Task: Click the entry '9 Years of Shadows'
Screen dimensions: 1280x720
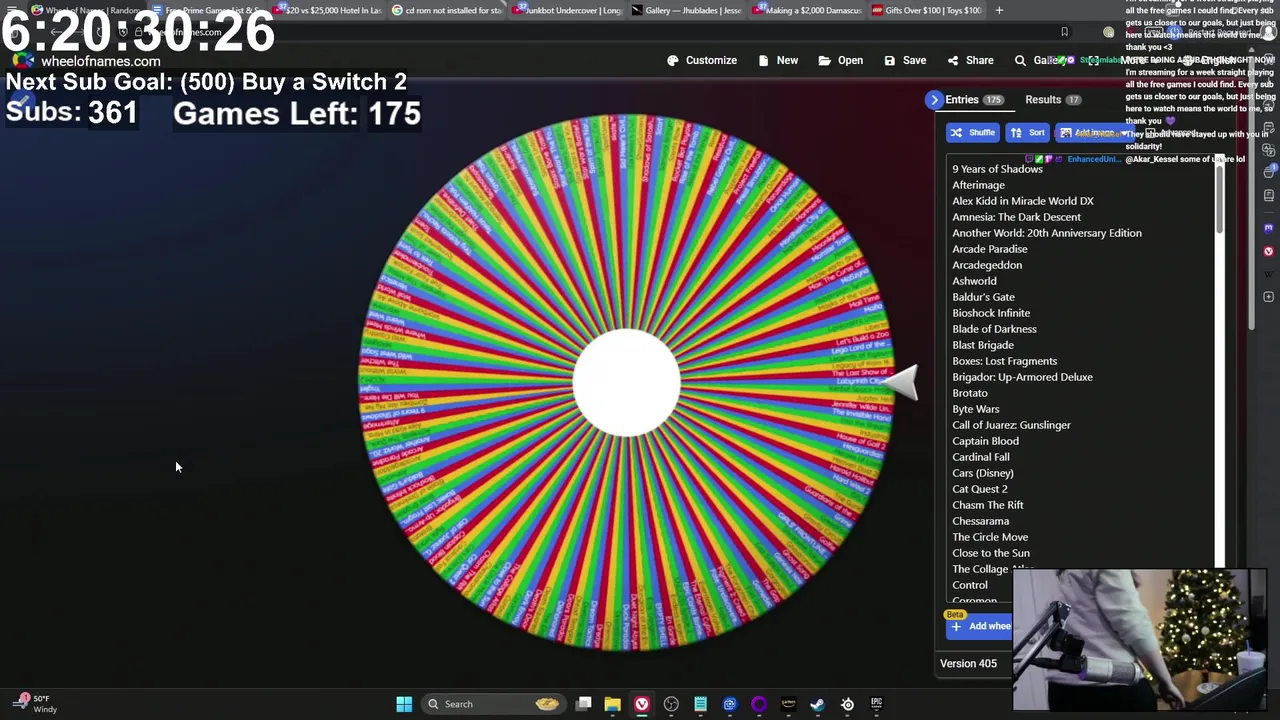Action: [997, 169]
